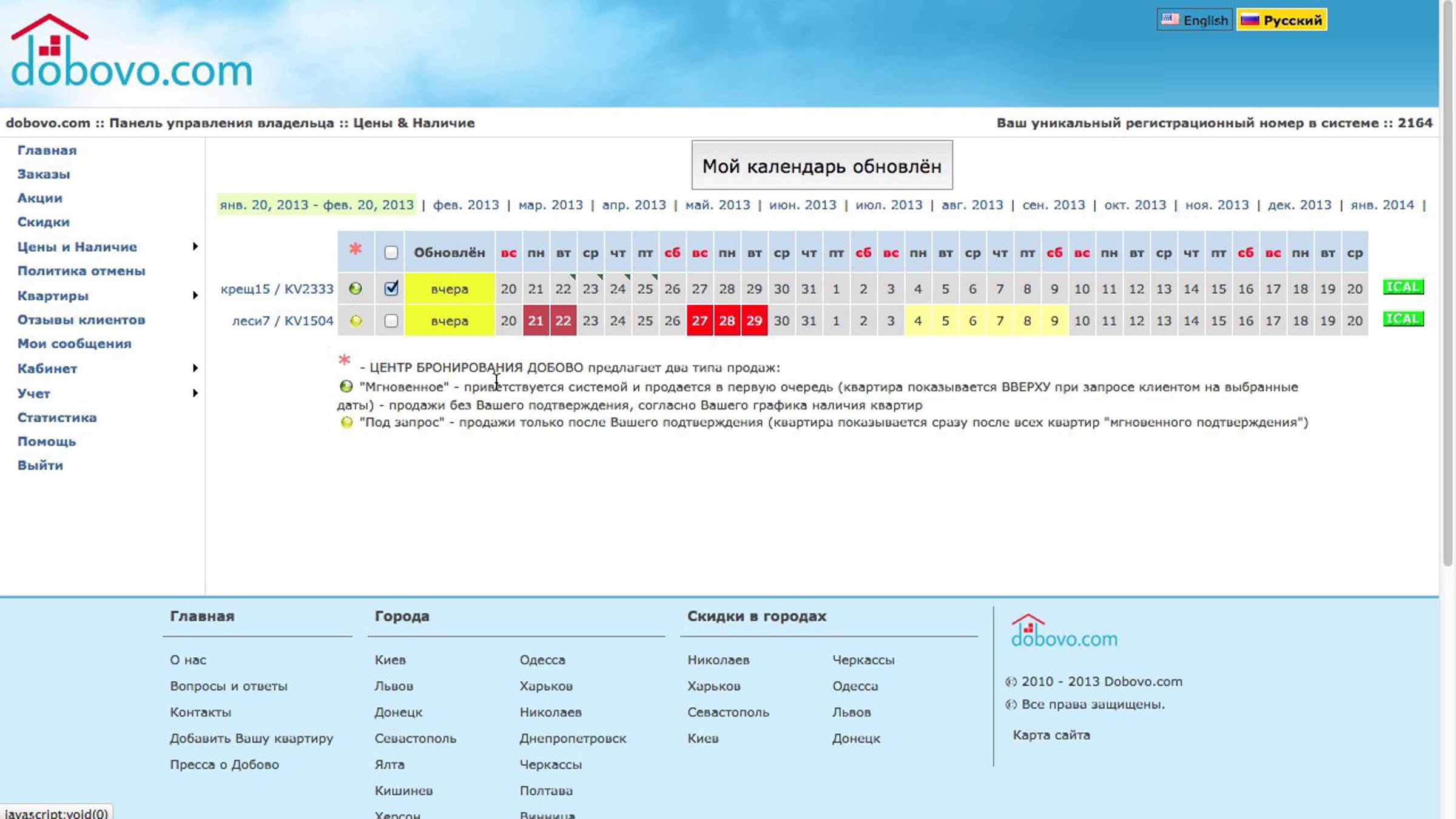The height and width of the screenshot is (819, 1456).
Task: Click the green ICAL icon for крещ15
Action: pyautogui.click(x=1403, y=287)
